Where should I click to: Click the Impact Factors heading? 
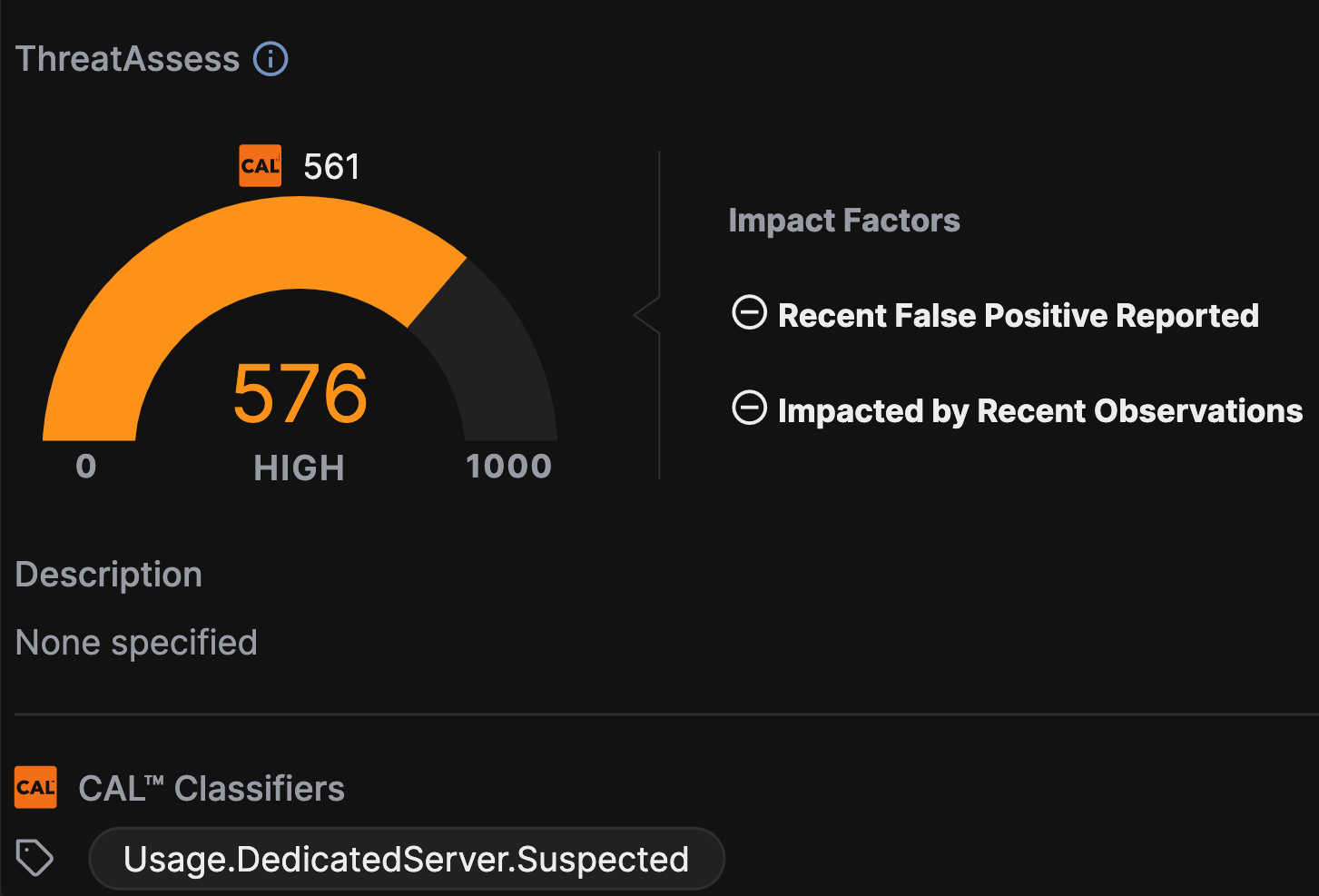(844, 221)
